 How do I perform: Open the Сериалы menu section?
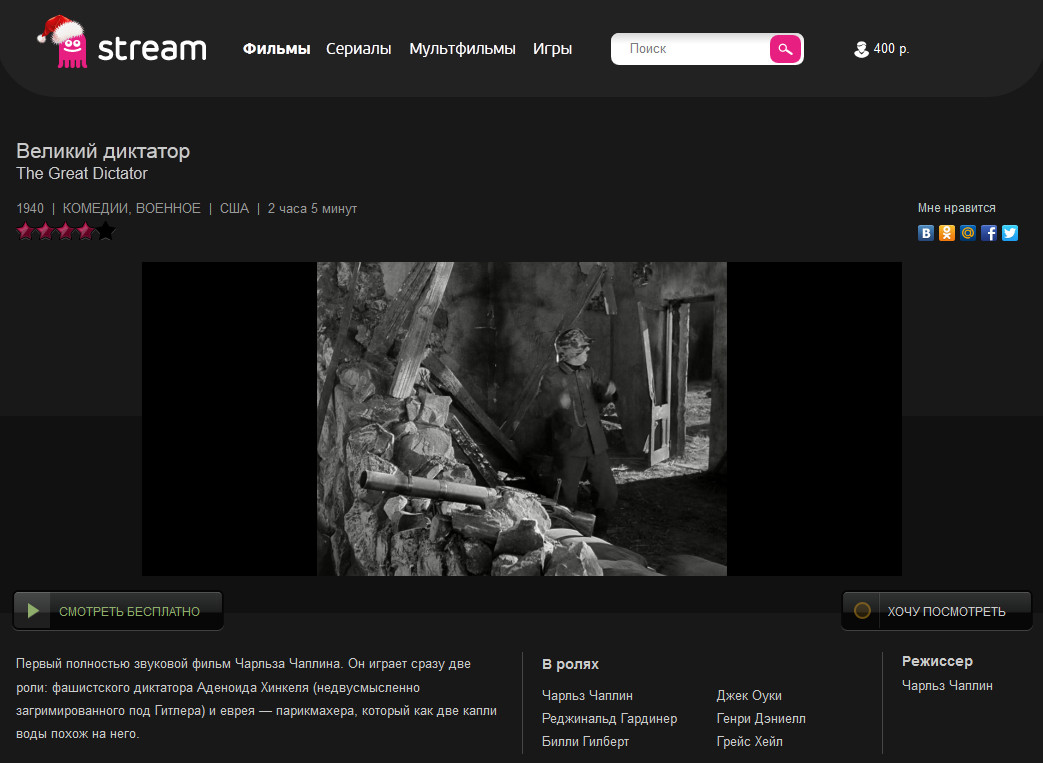point(358,49)
